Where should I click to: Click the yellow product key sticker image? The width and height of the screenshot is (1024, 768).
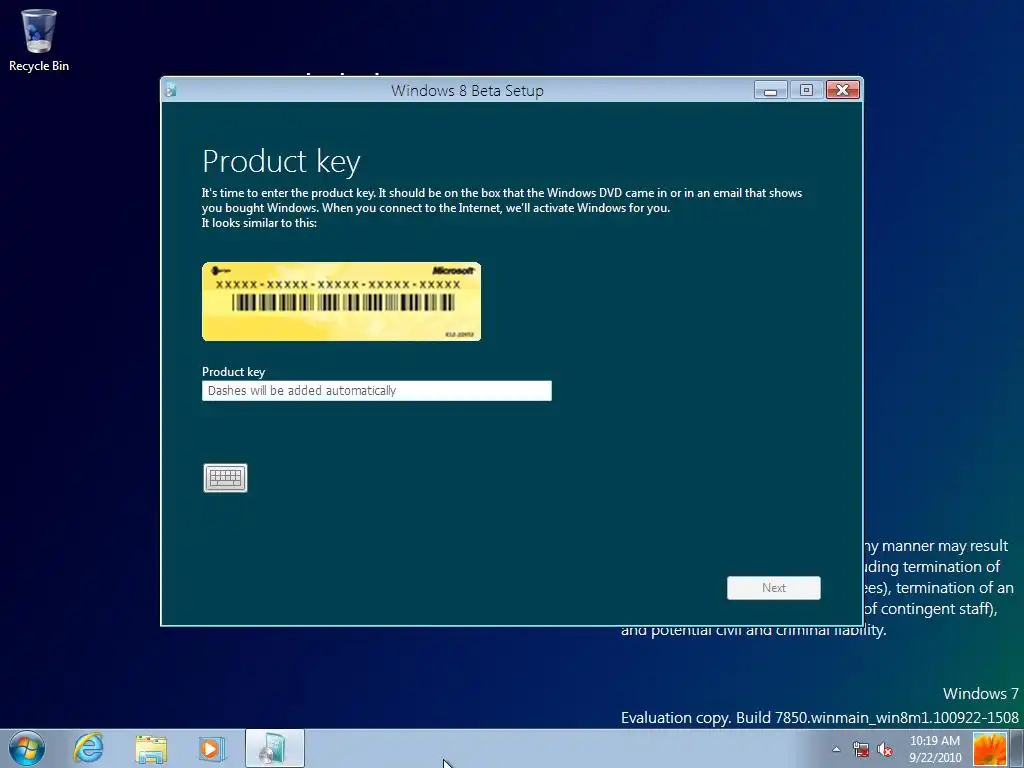click(342, 302)
